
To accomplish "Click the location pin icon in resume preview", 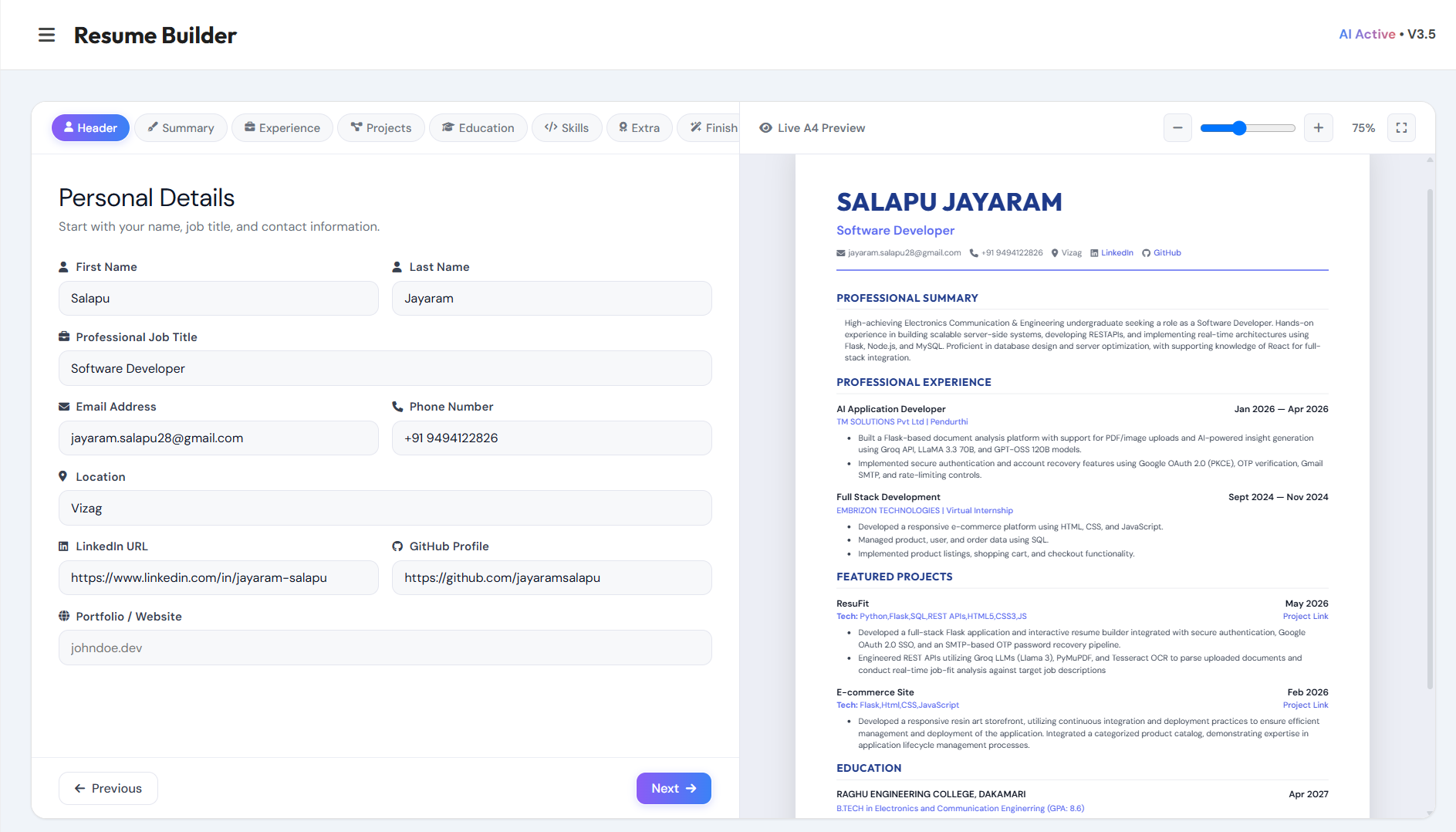I will (x=1055, y=253).
